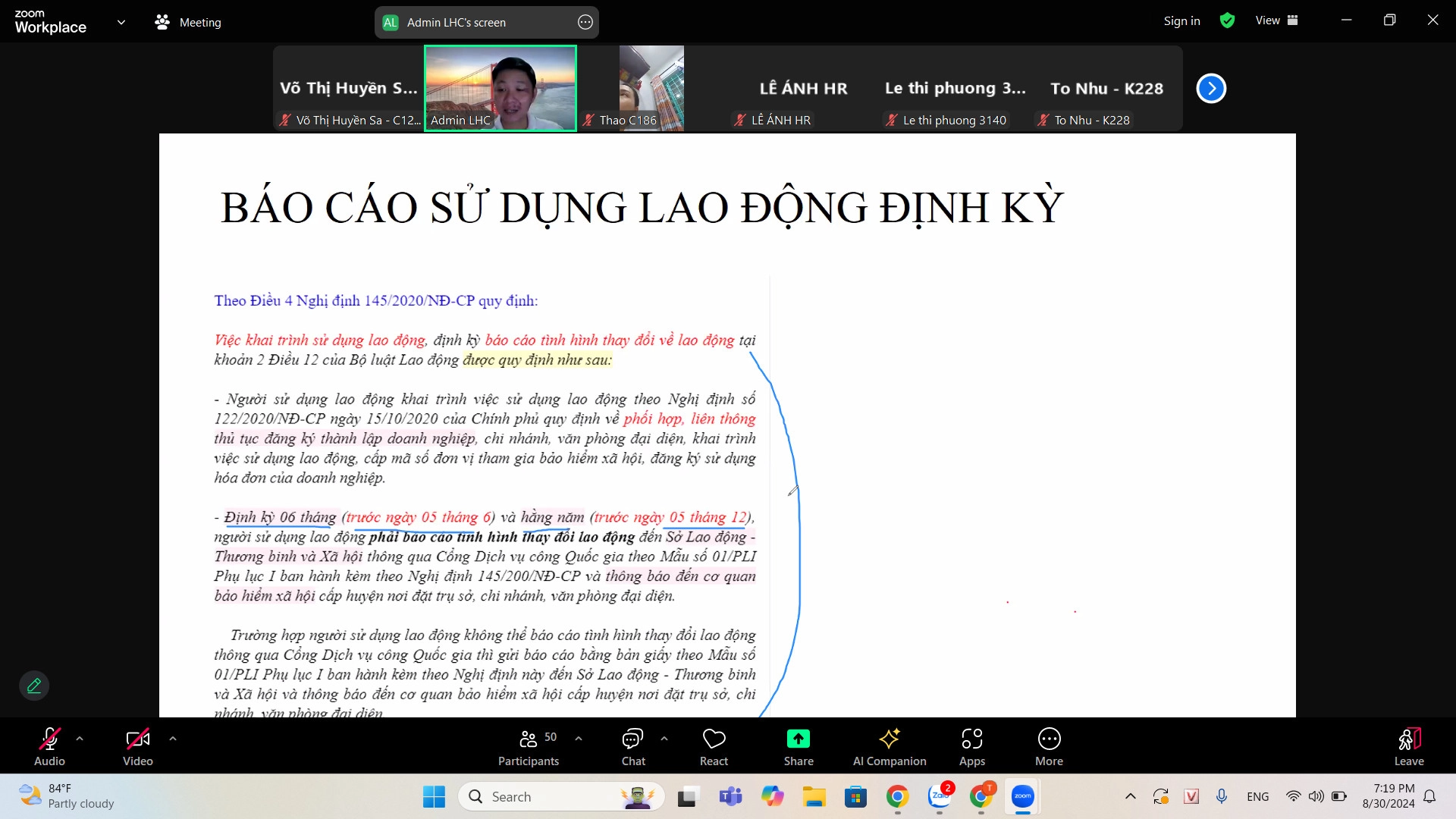
Task: Open the View layout menu
Action: (x=1276, y=20)
